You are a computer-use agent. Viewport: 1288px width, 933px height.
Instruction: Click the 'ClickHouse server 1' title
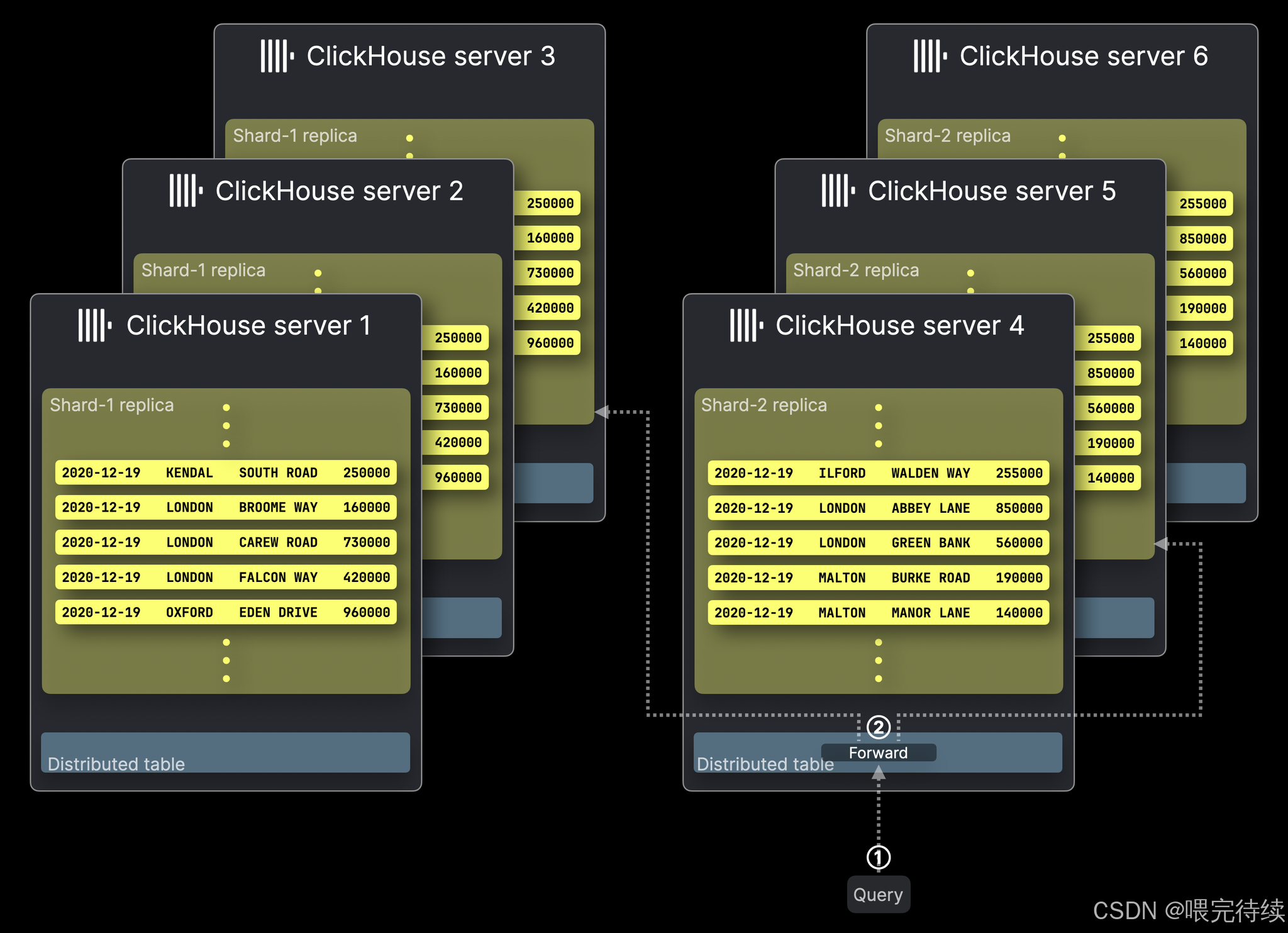pyautogui.click(x=249, y=325)
